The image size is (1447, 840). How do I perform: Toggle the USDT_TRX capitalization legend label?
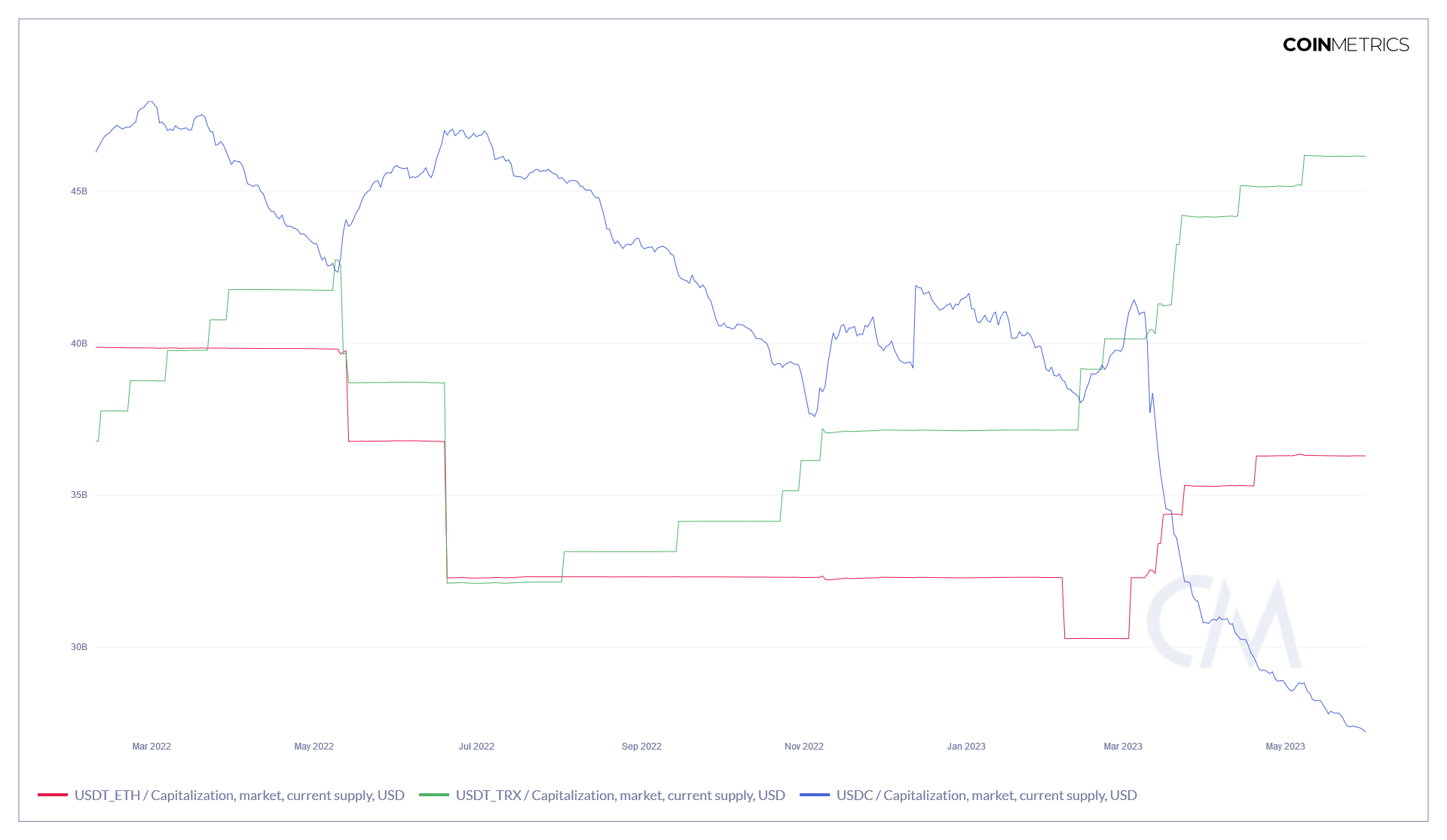pyautogui.click(x=619, y=796)
